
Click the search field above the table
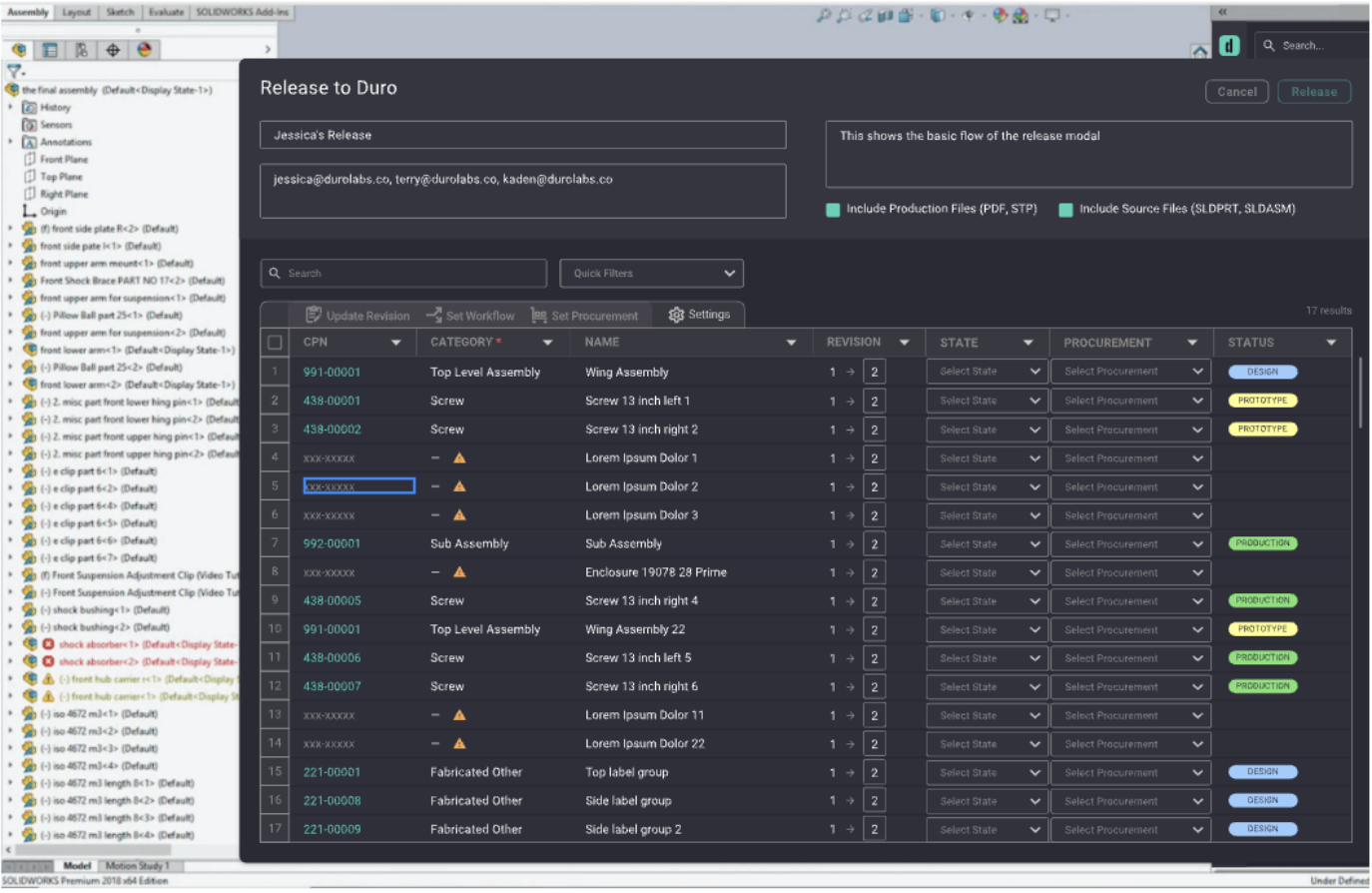tap(403, 274)
